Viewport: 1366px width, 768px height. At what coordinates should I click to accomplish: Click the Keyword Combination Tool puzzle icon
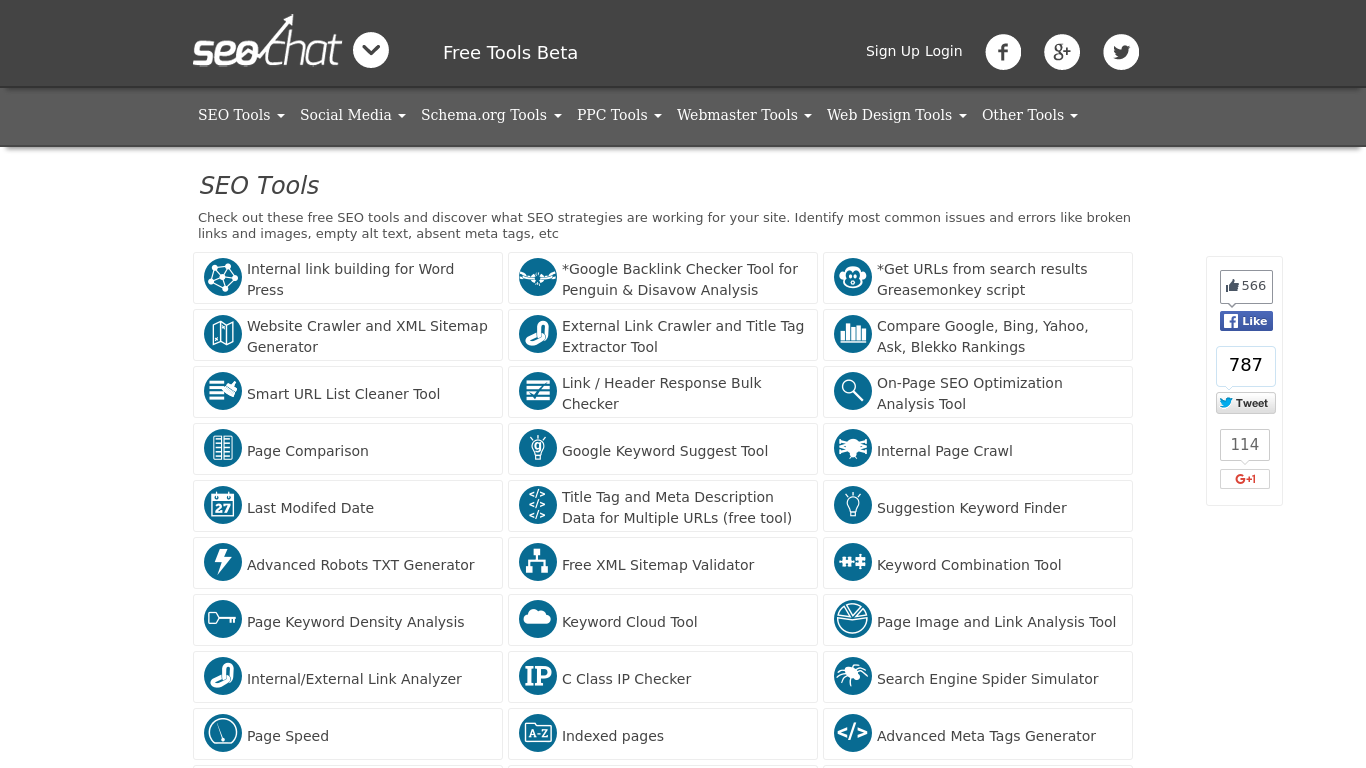[x=853, y=562]
